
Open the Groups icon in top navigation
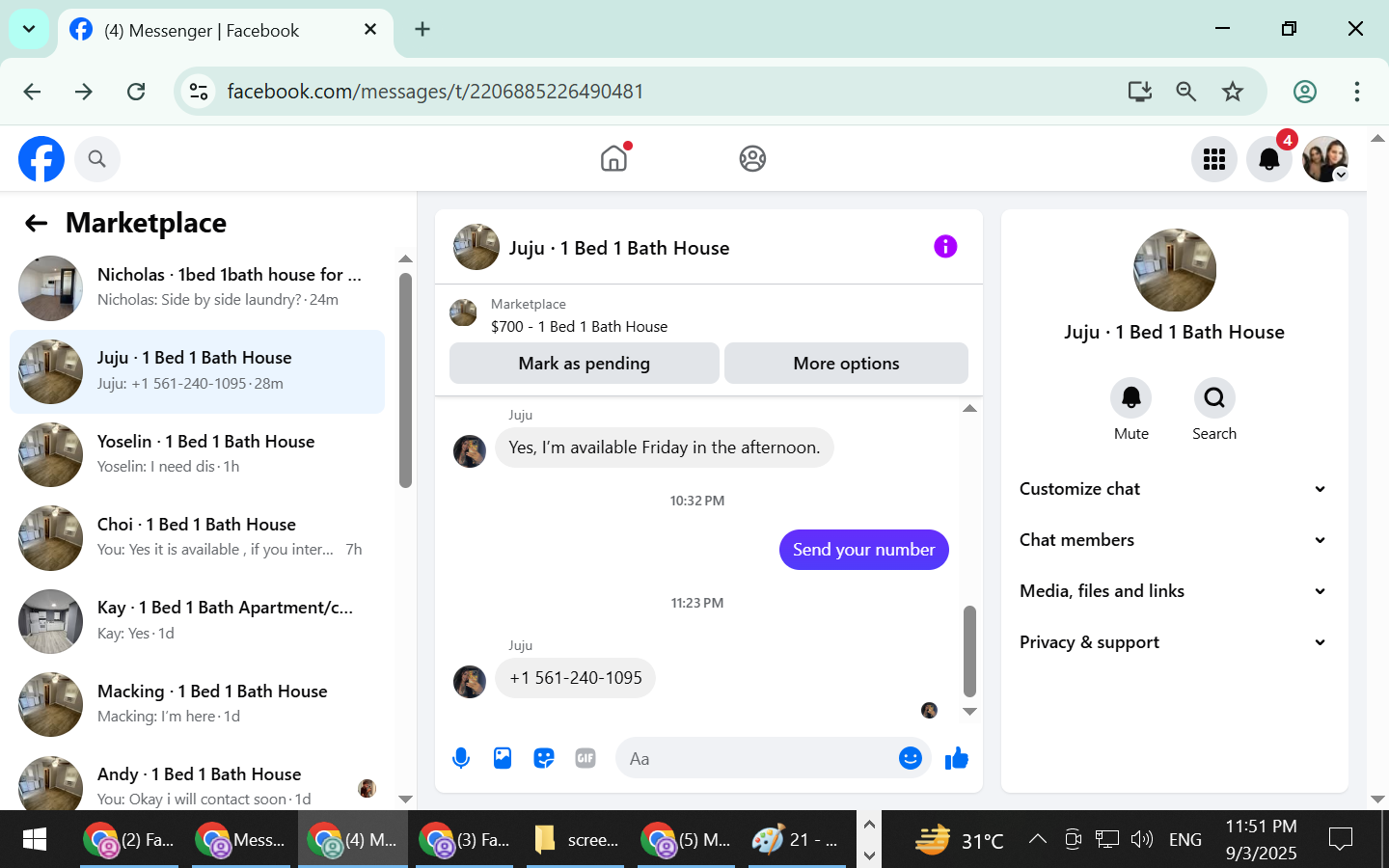(x=752, y=158)
